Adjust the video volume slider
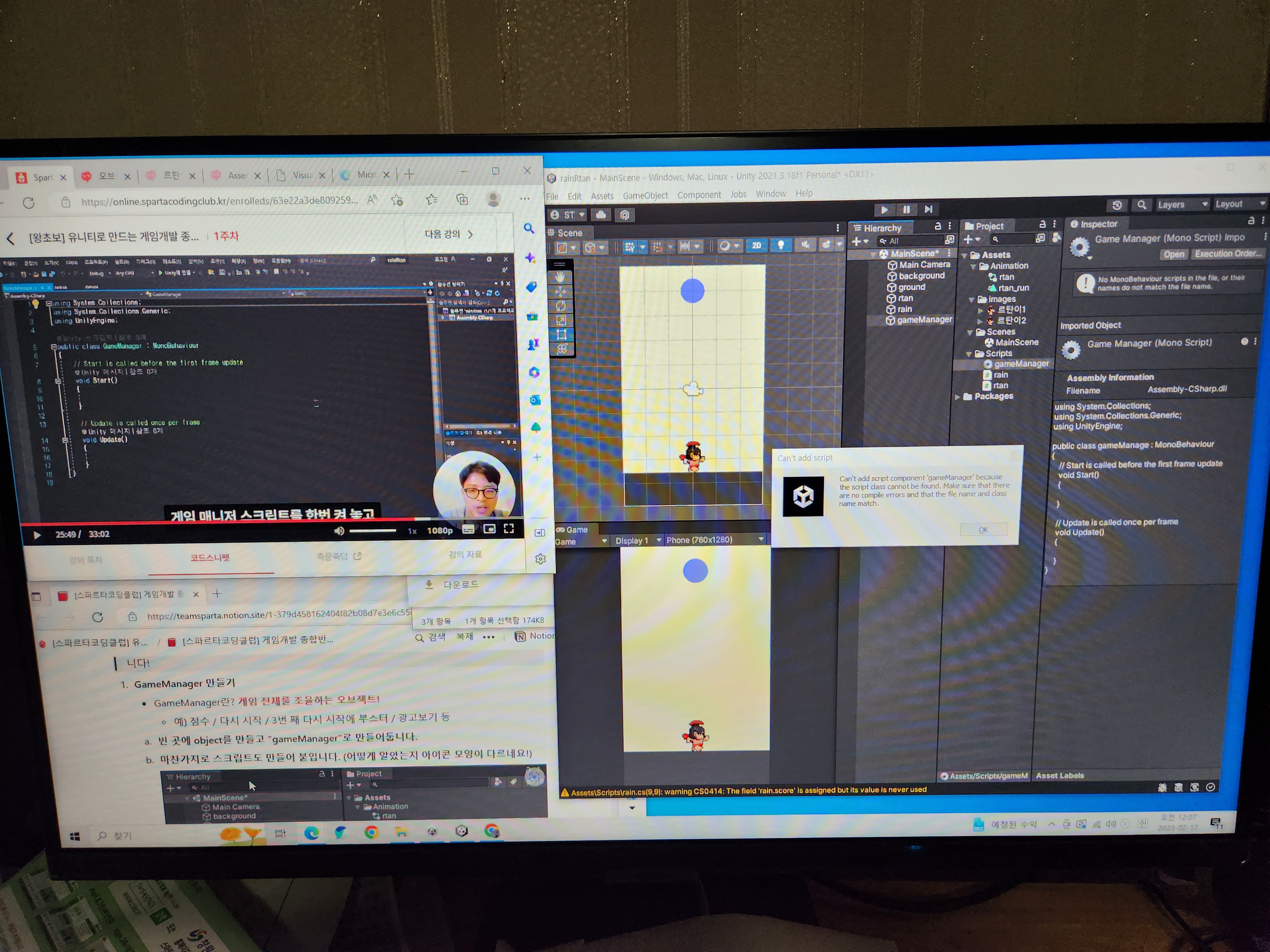This screenshot has width=1270, height=952. pos(372,531)
